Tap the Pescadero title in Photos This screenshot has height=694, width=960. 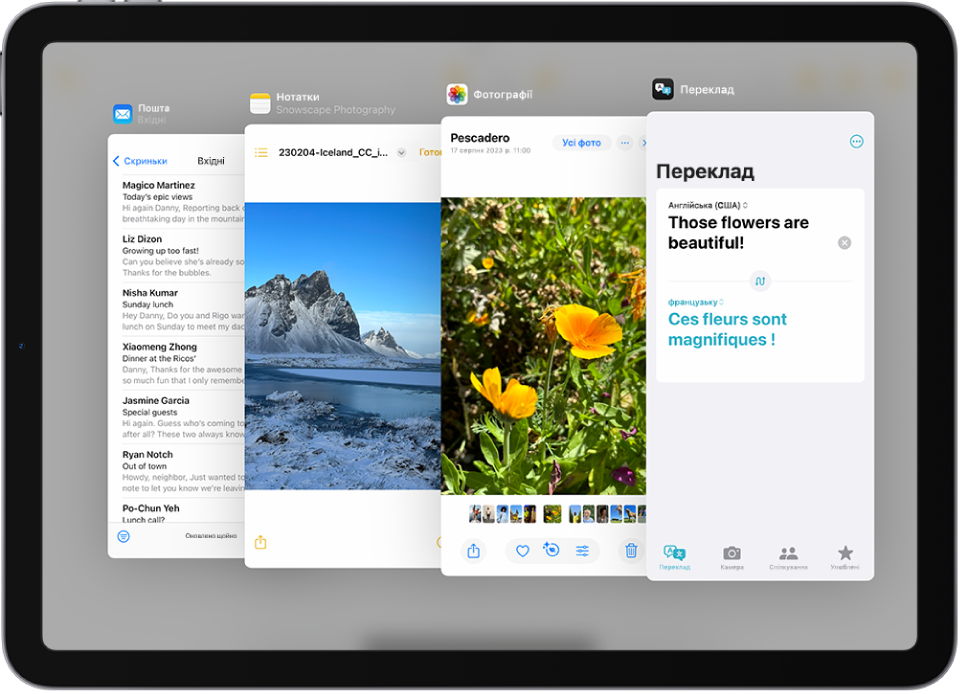pyautogui.click(x=480, y=138)
